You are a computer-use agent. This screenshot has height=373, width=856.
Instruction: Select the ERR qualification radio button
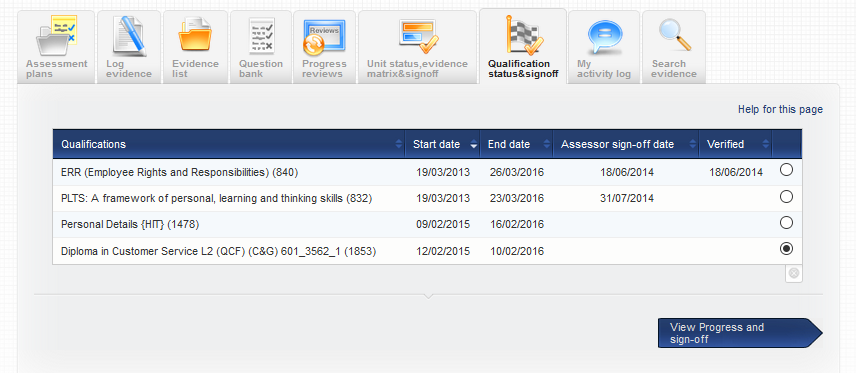(786, 170)
